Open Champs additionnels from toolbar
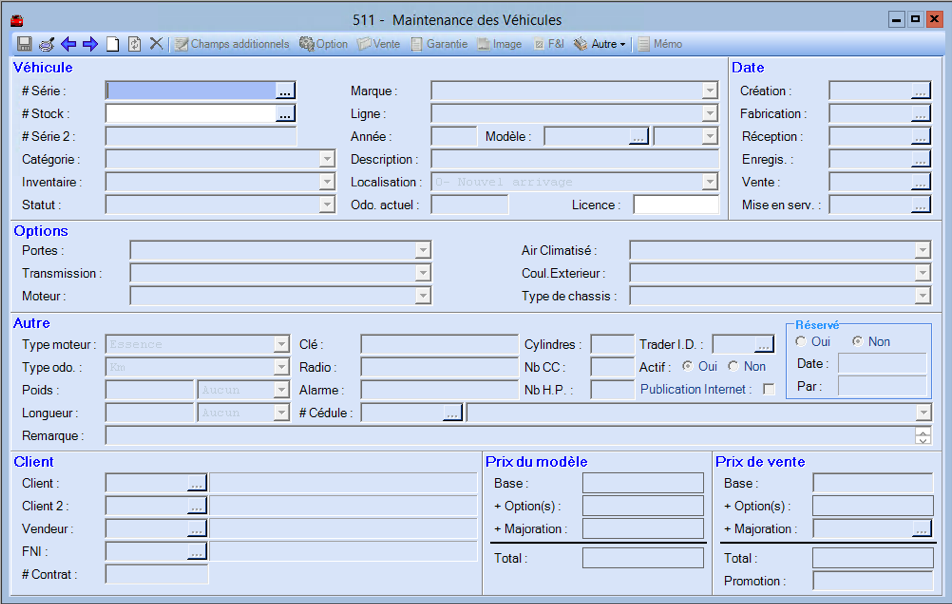The height and width of the screenshot is (604, 952). point(232,44)
